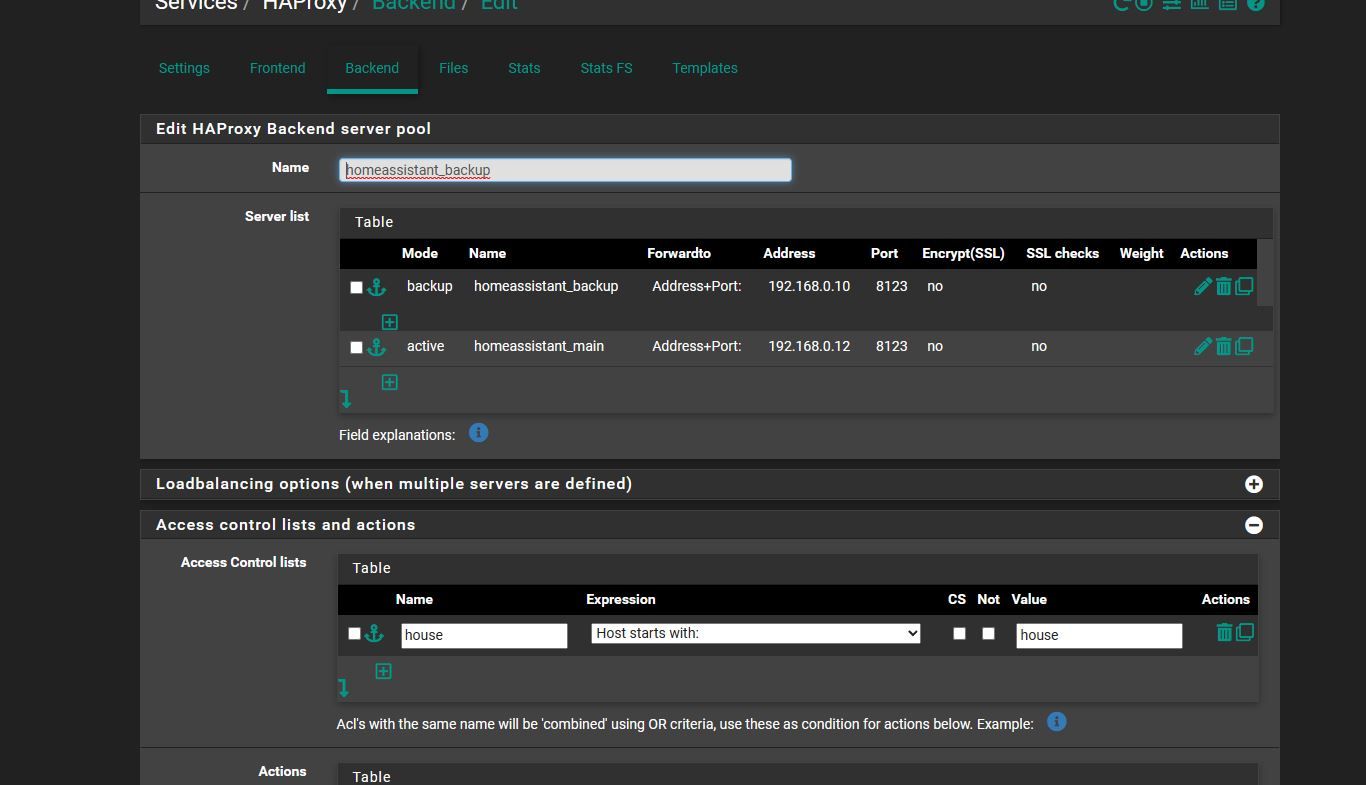Select the Backend tab

click(372, 68)
